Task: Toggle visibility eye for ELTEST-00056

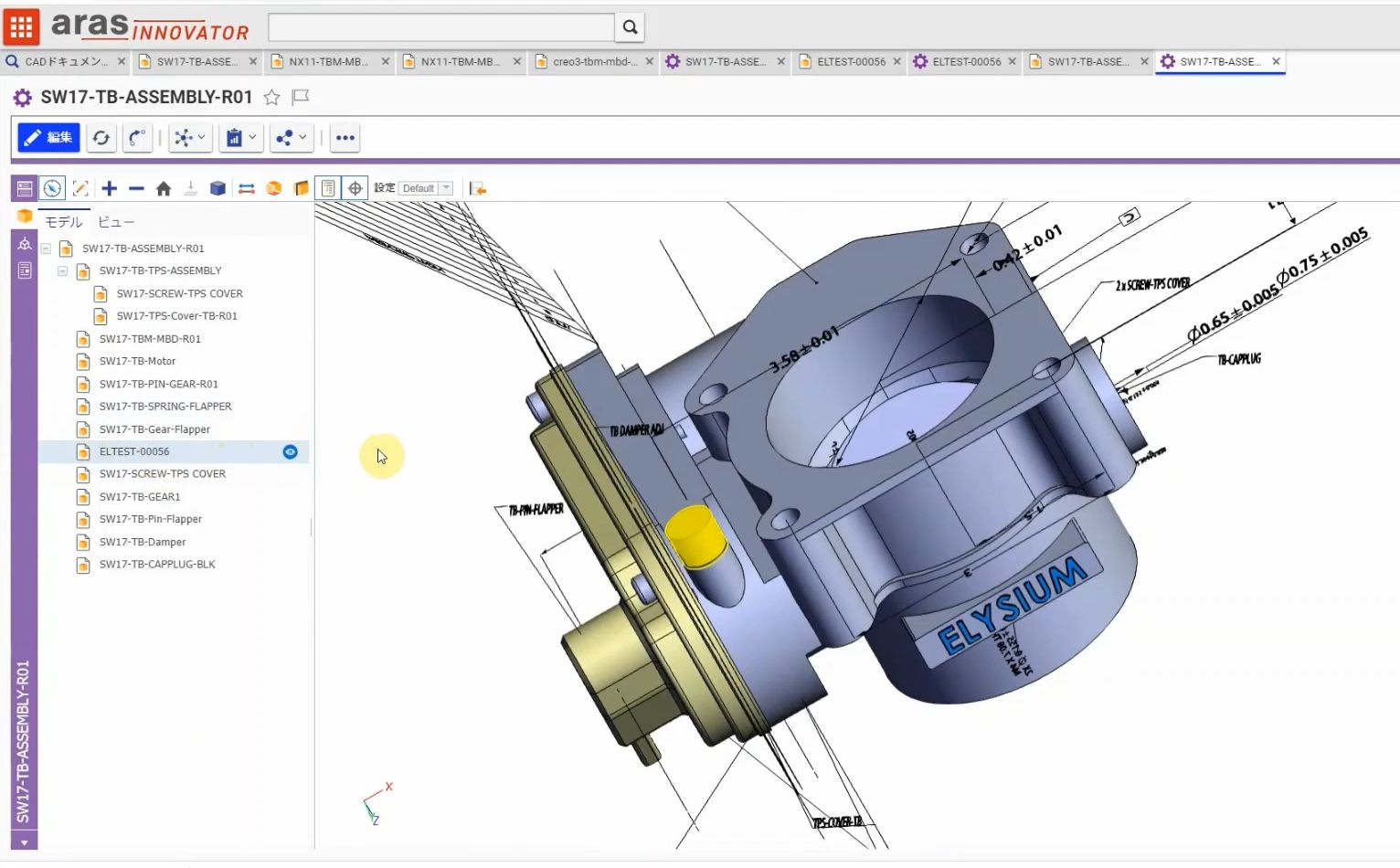Action: pyautogui.click(x=290, y=451)
